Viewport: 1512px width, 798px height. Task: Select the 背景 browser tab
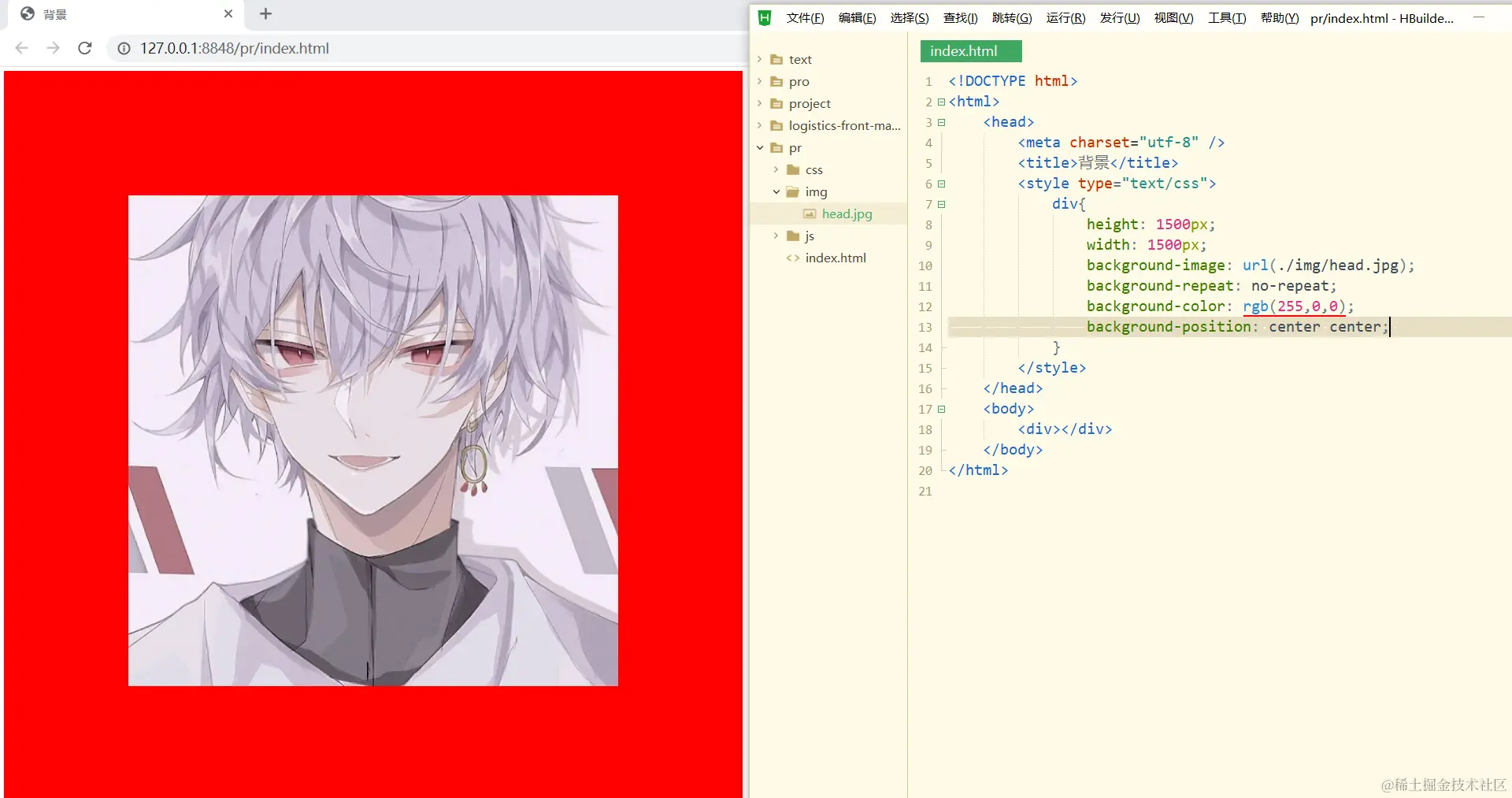[x=126, y=14]
